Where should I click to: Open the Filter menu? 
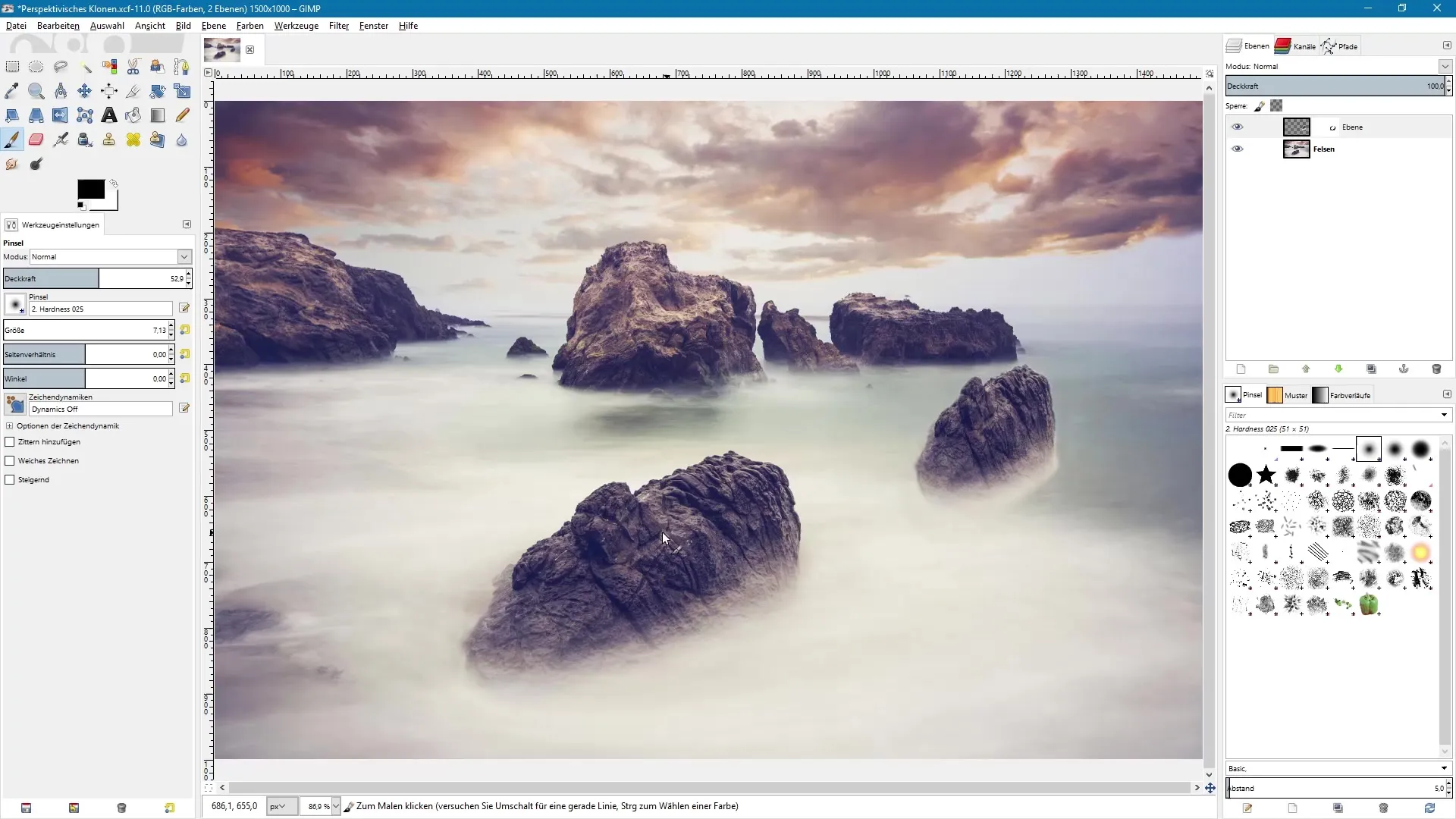339,26
